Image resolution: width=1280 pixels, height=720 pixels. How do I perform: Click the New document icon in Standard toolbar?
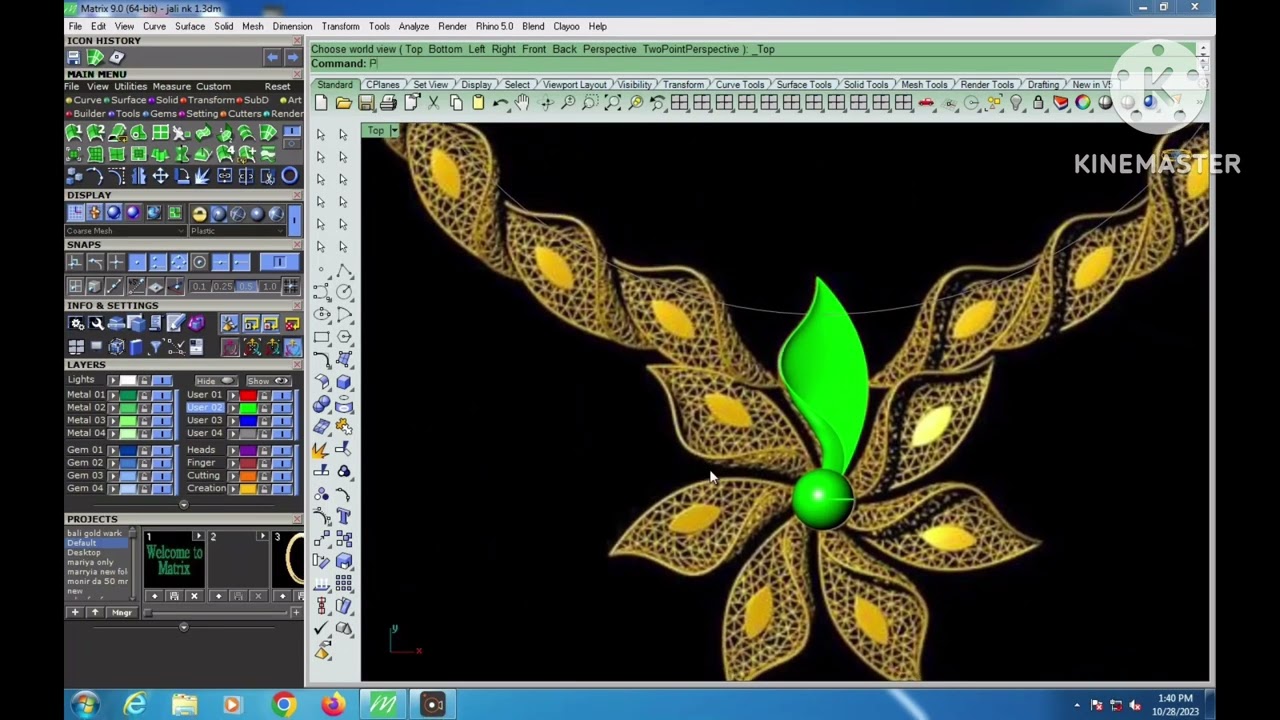click(321, 103)
